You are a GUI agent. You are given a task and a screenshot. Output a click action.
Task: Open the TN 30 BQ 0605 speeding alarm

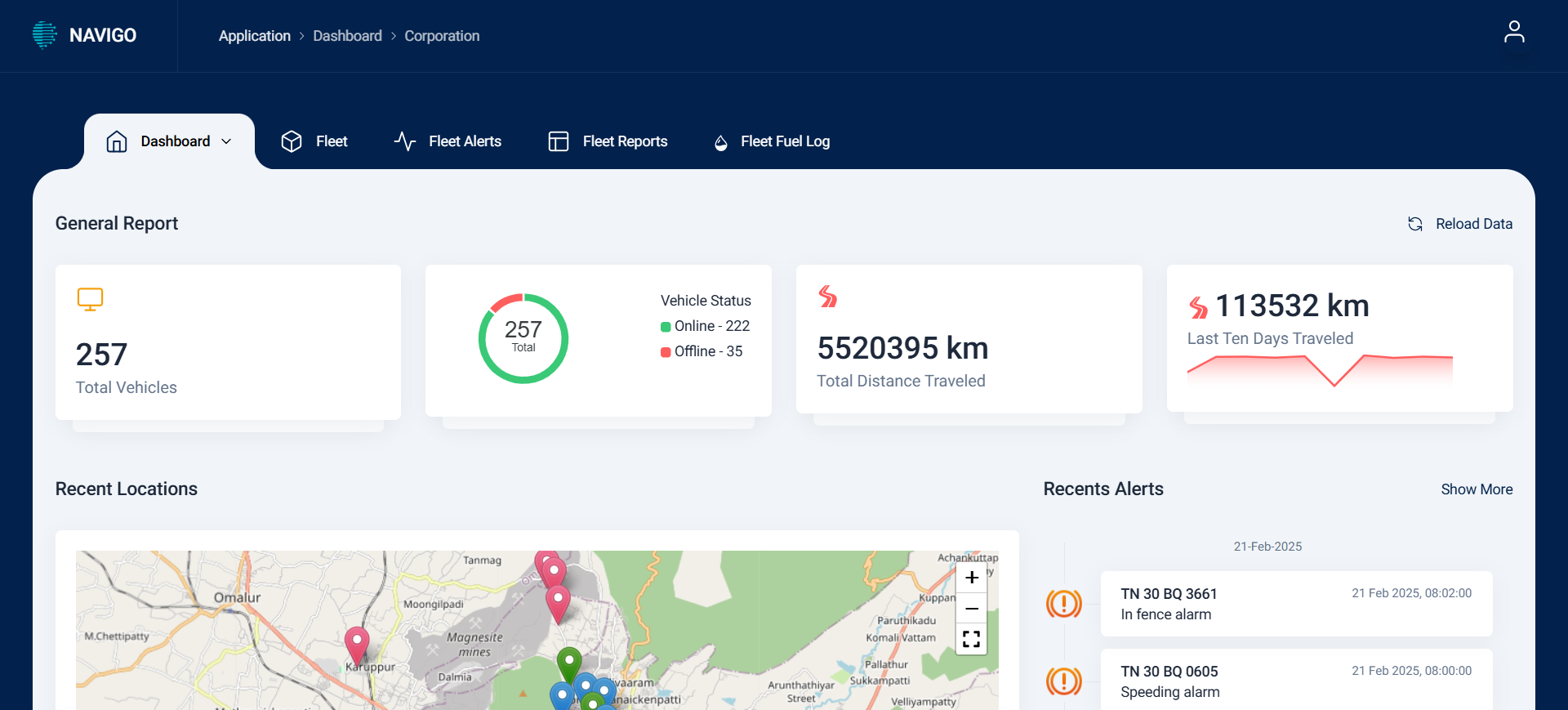[x=1295, y=681]
